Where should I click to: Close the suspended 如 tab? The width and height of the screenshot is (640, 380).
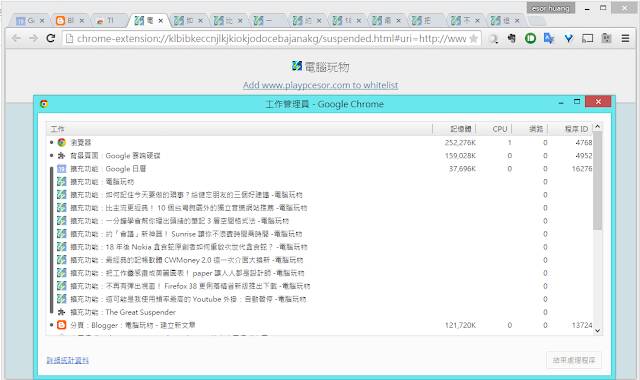point(200,20)
